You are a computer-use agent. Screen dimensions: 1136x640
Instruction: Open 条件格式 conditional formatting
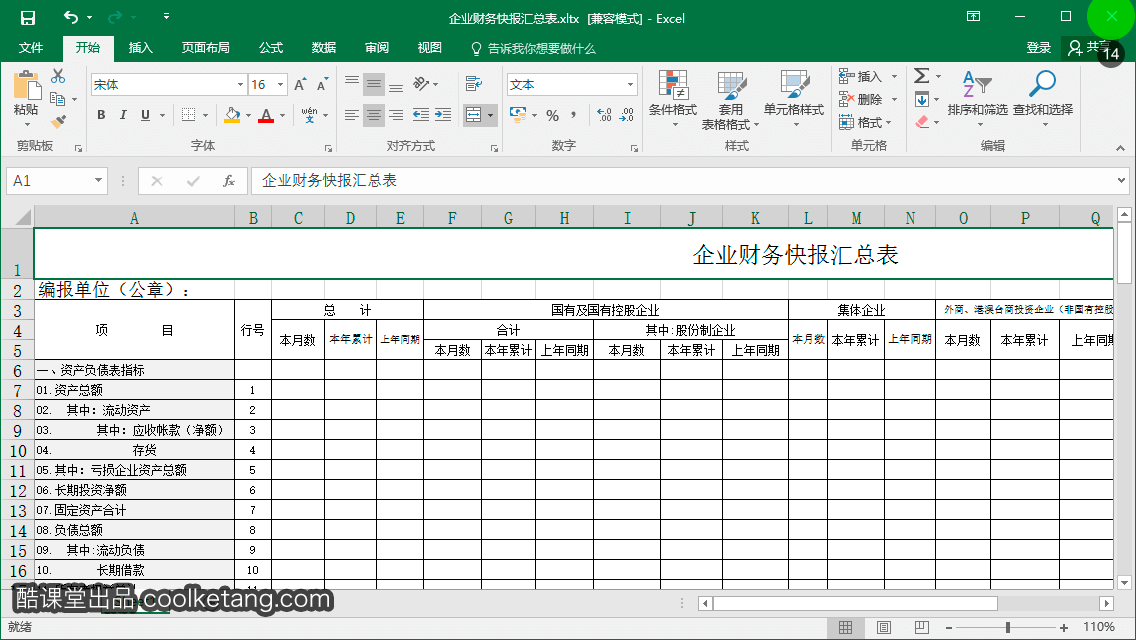pyautogui.click(x=673, y=99)
